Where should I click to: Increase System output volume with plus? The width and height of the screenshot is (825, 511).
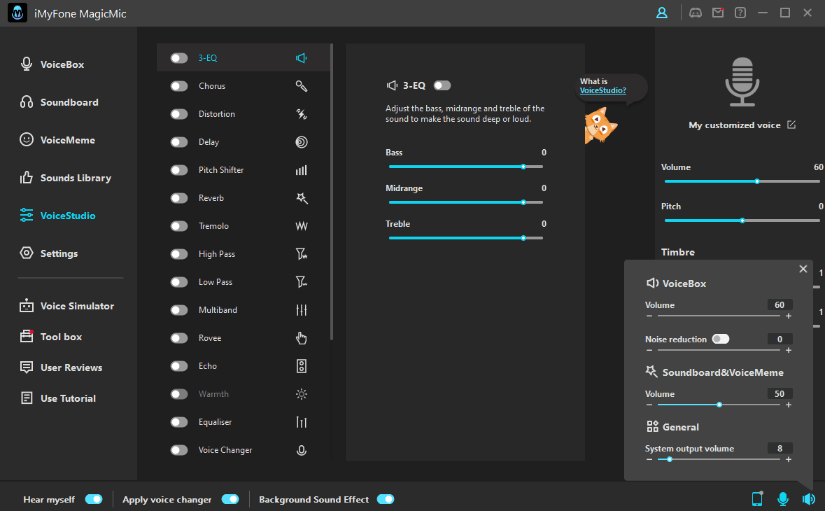click(x=788, y=459)
